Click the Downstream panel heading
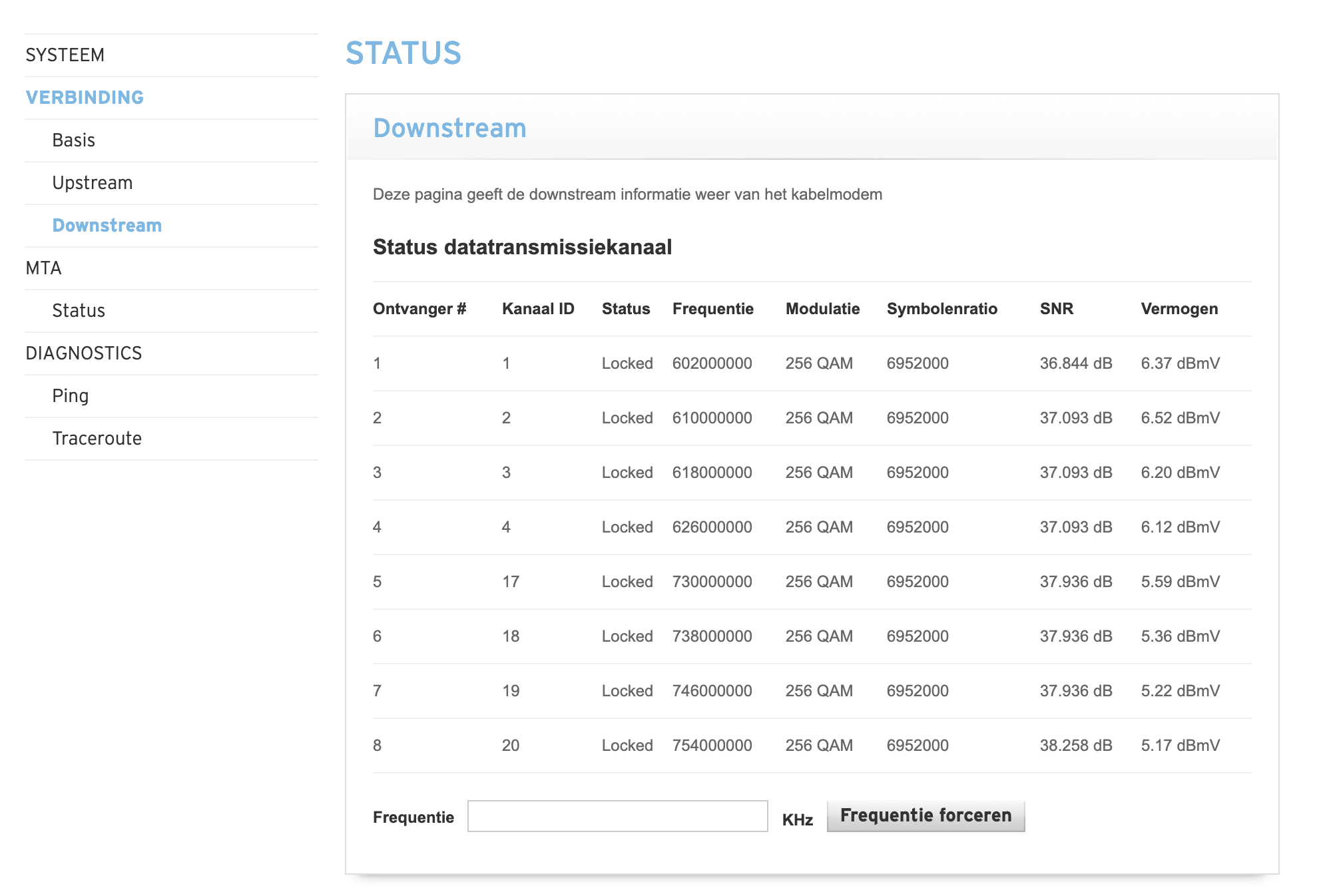 (x=449, y=128)
